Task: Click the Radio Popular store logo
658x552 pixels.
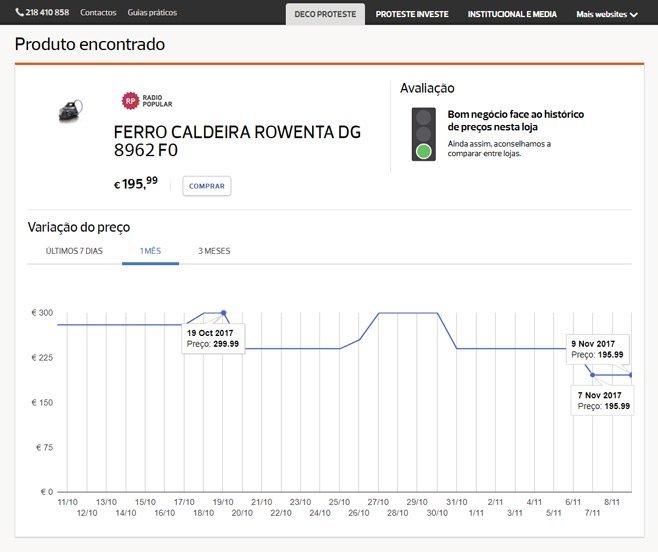Action: click(x=147, y=101)
